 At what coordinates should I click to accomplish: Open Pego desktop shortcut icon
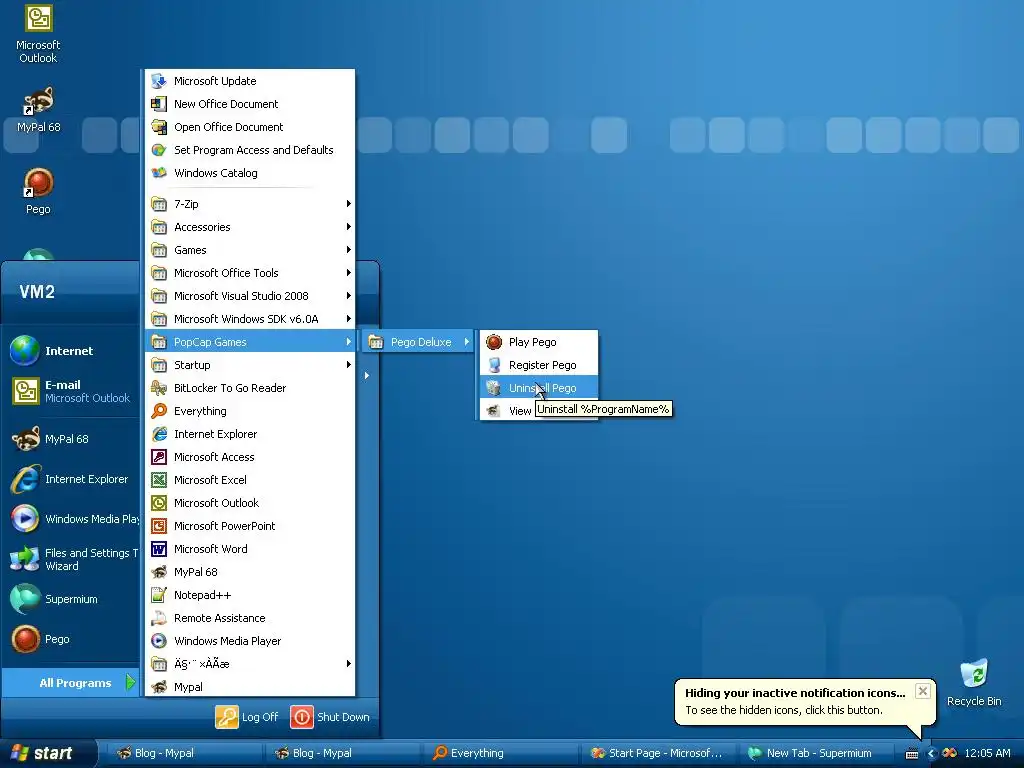(x=38, y=191)
